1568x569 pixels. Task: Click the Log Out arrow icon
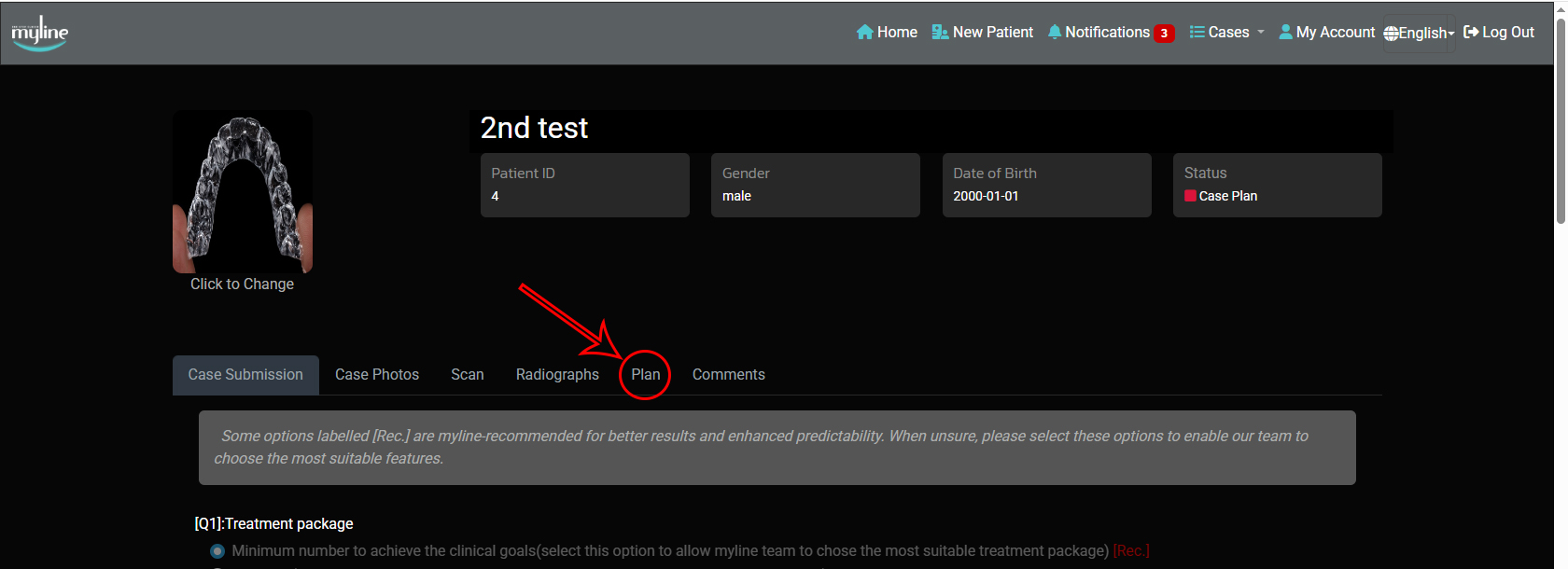[x=1471, y=33]
